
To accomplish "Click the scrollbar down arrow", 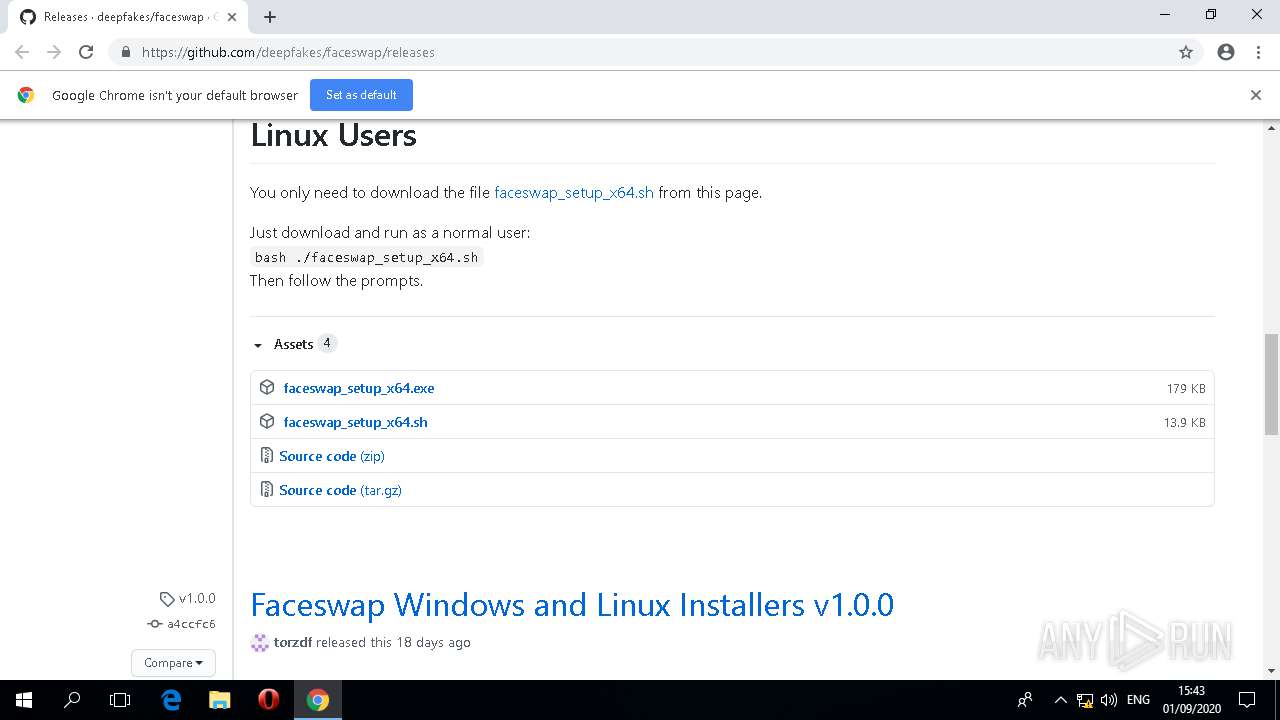I will [x=1271, y=671].
